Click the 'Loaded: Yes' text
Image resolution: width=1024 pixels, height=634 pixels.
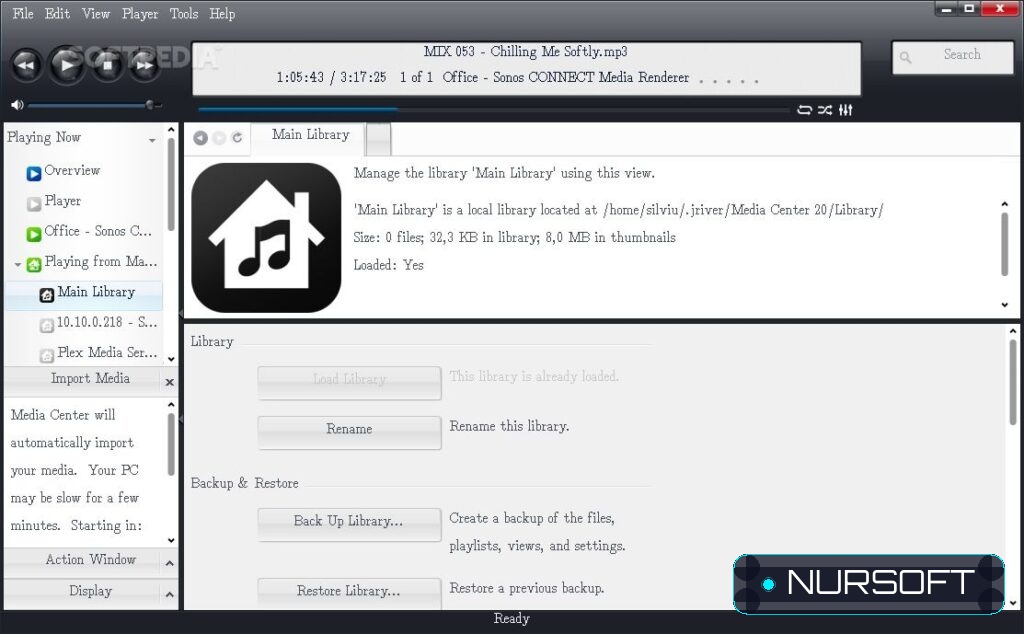click(389, 265)
